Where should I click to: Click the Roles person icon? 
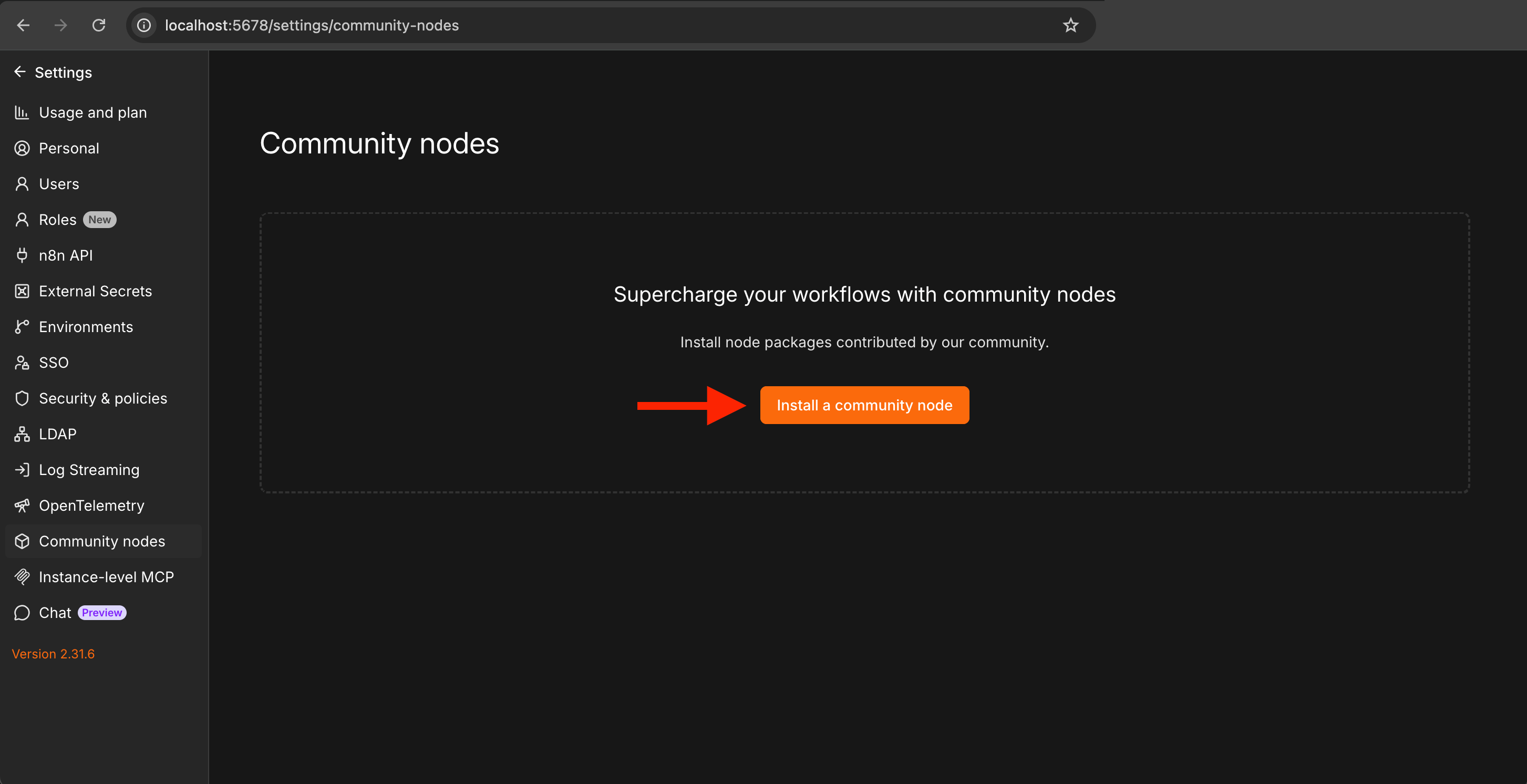point(22,220)
